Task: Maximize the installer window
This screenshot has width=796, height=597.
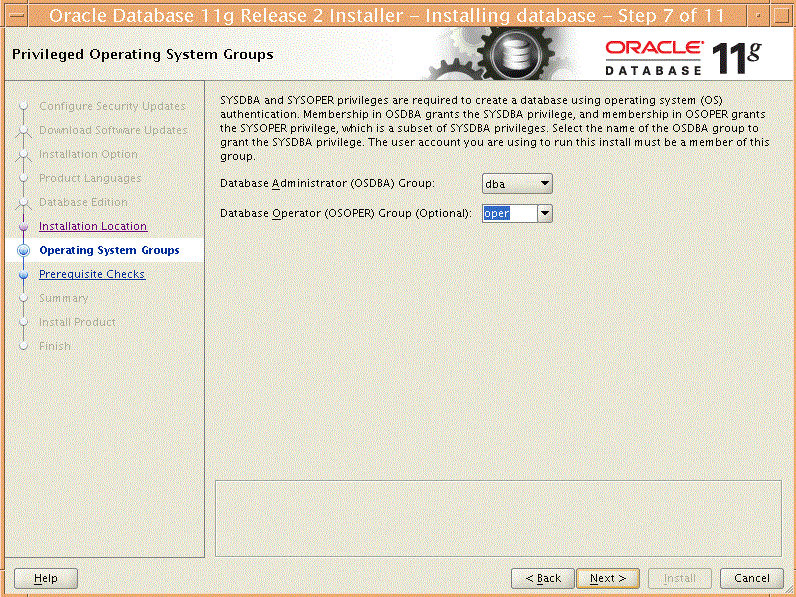Action: pyautogui.click(x=781, y=15)
